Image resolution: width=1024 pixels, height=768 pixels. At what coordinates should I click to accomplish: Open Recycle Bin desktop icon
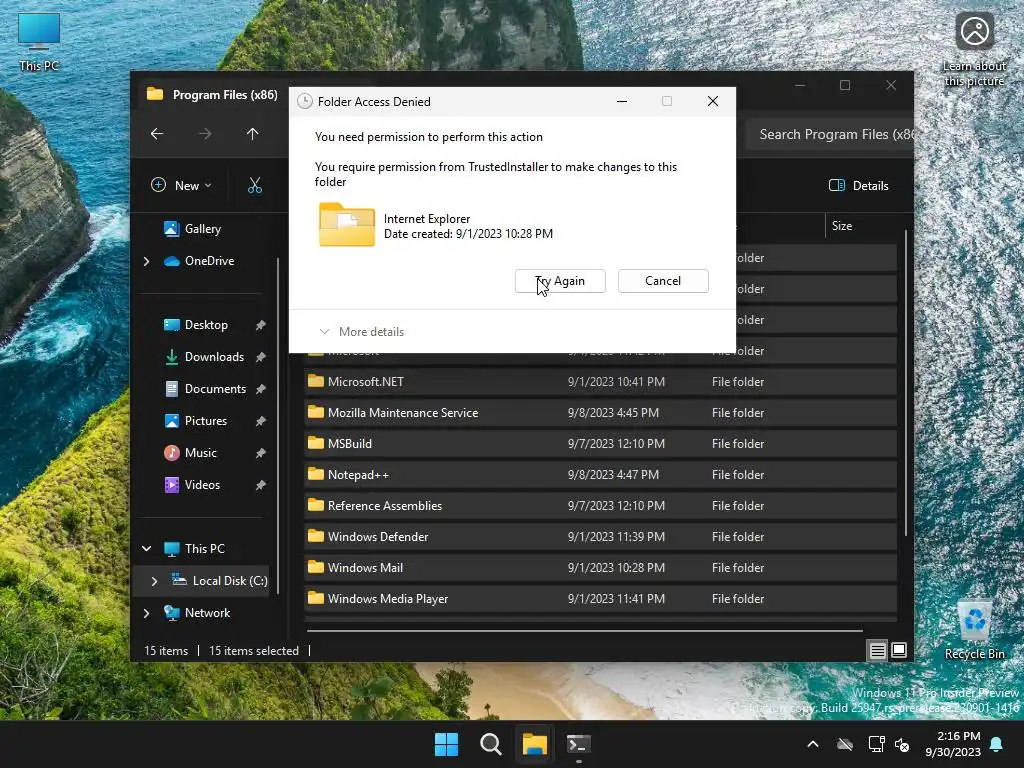click(974, 630)
